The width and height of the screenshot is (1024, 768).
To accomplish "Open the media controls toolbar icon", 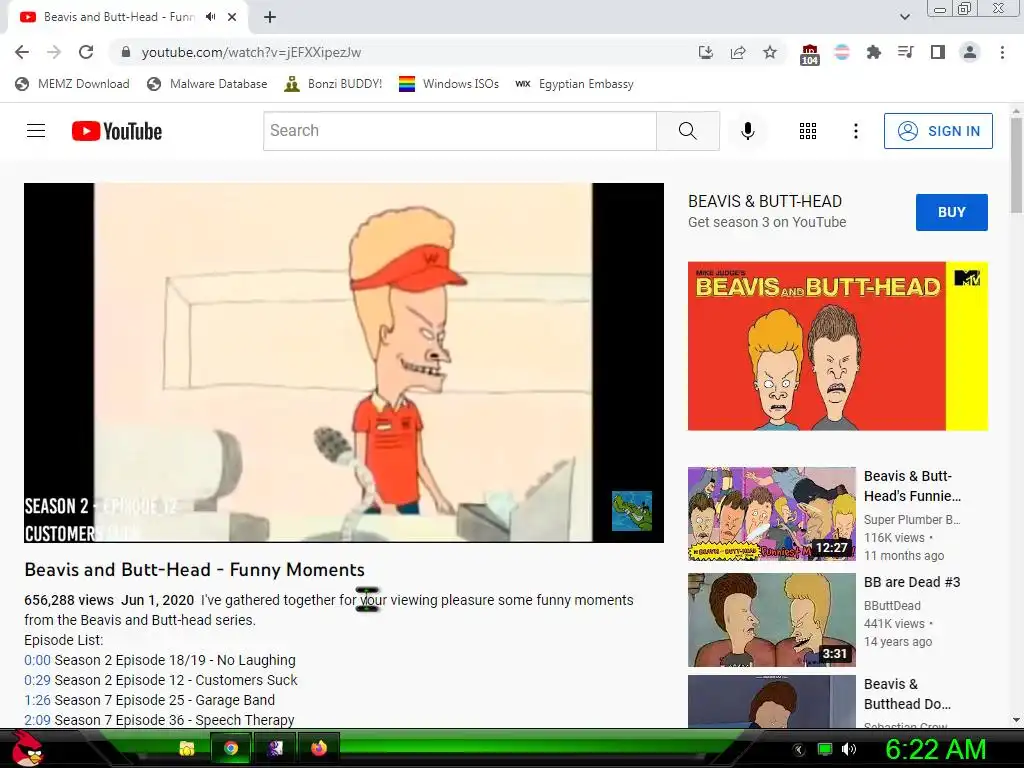I will click(905, 52).
